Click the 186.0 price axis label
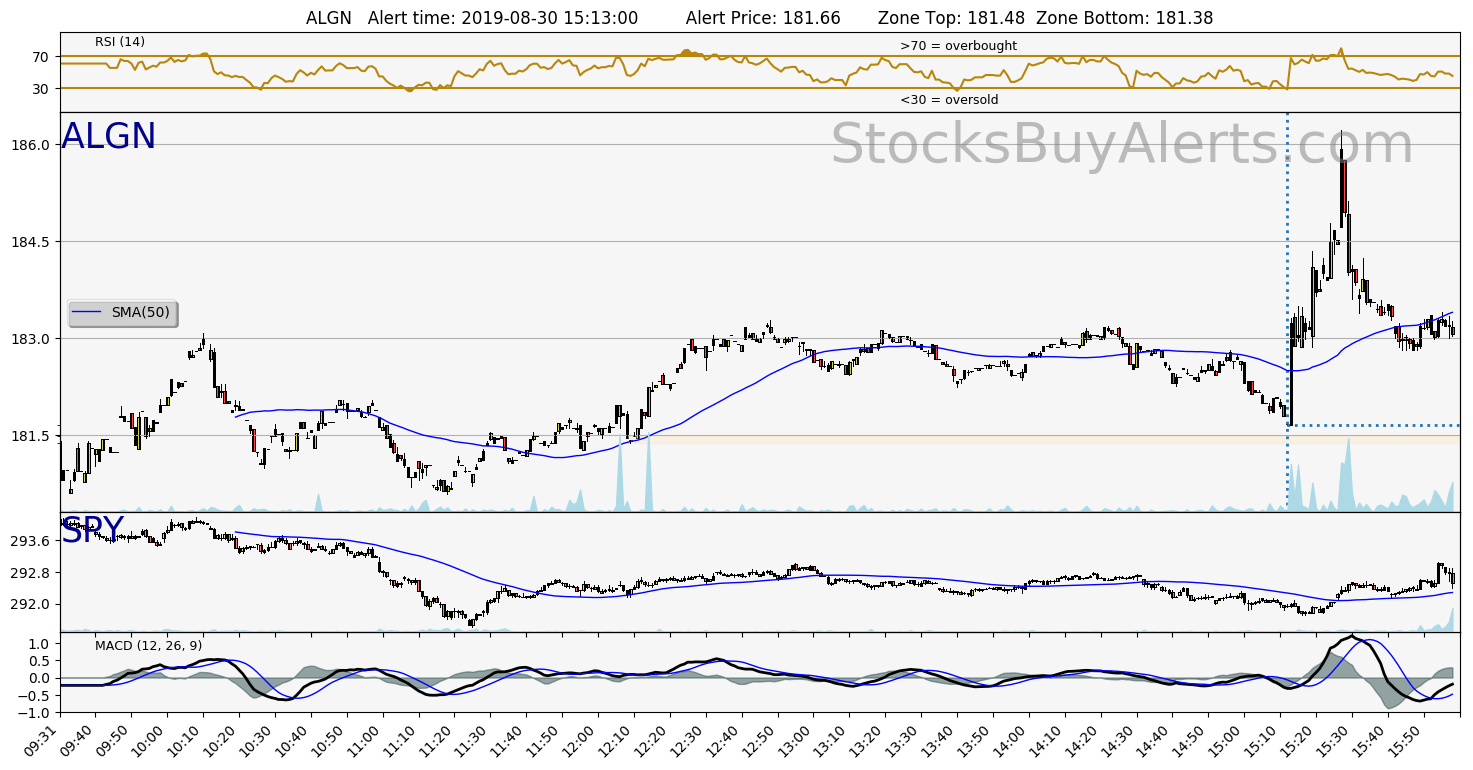 (31, 145)
